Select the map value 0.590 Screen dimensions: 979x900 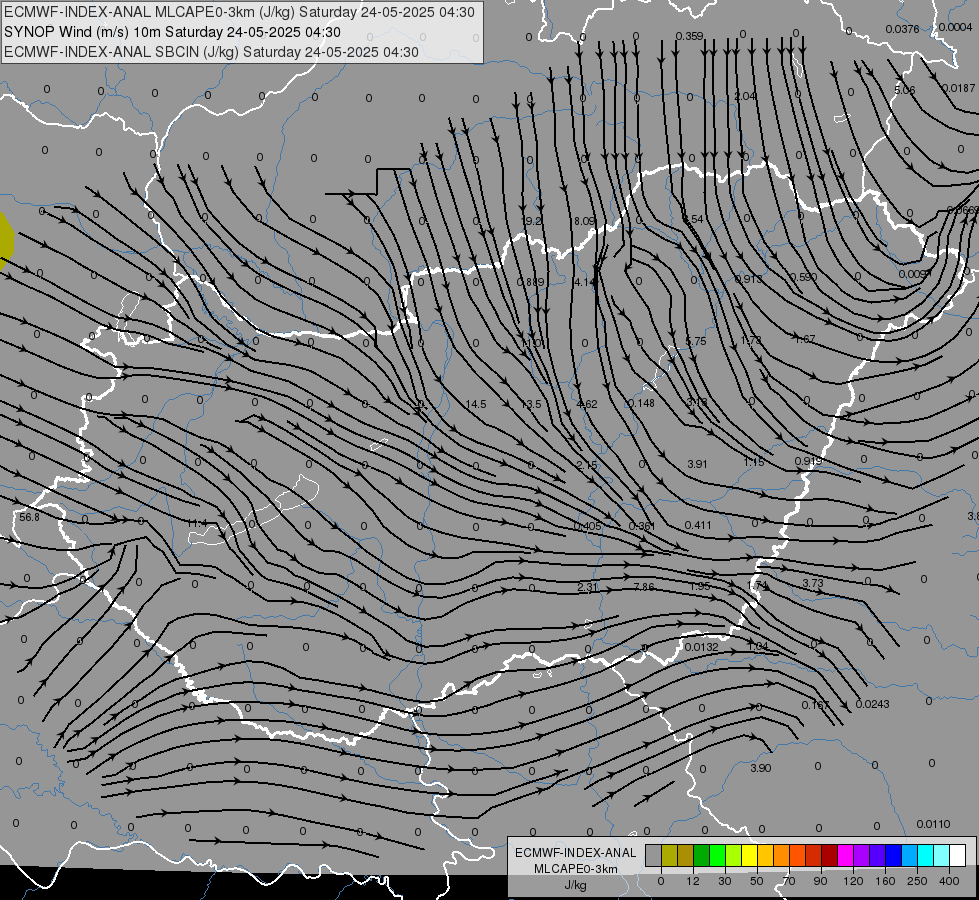pyautogui.click(x=804, y=277)
